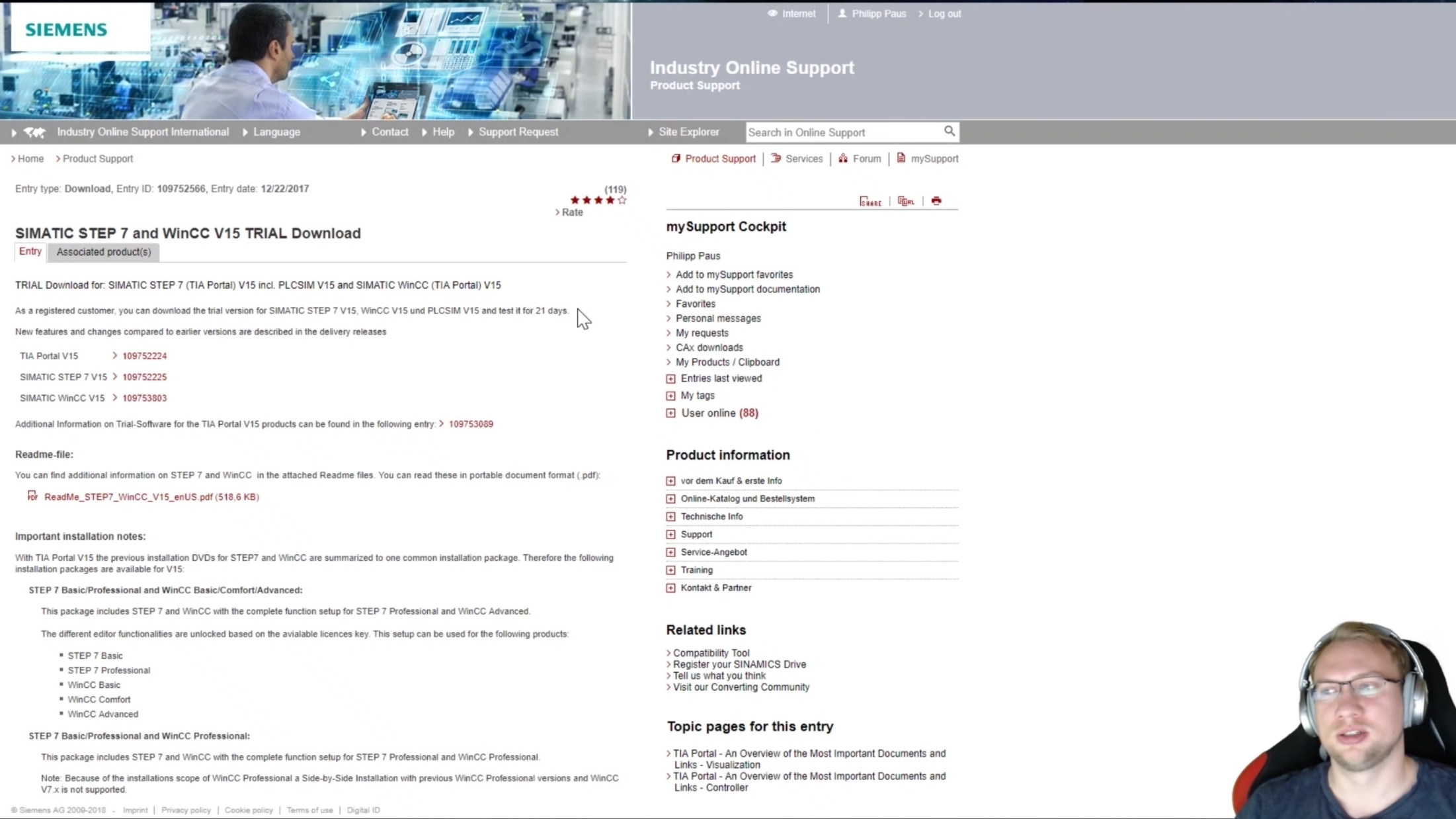Open Personal messages
The image size is (1456, 819).
pos(718,318)
